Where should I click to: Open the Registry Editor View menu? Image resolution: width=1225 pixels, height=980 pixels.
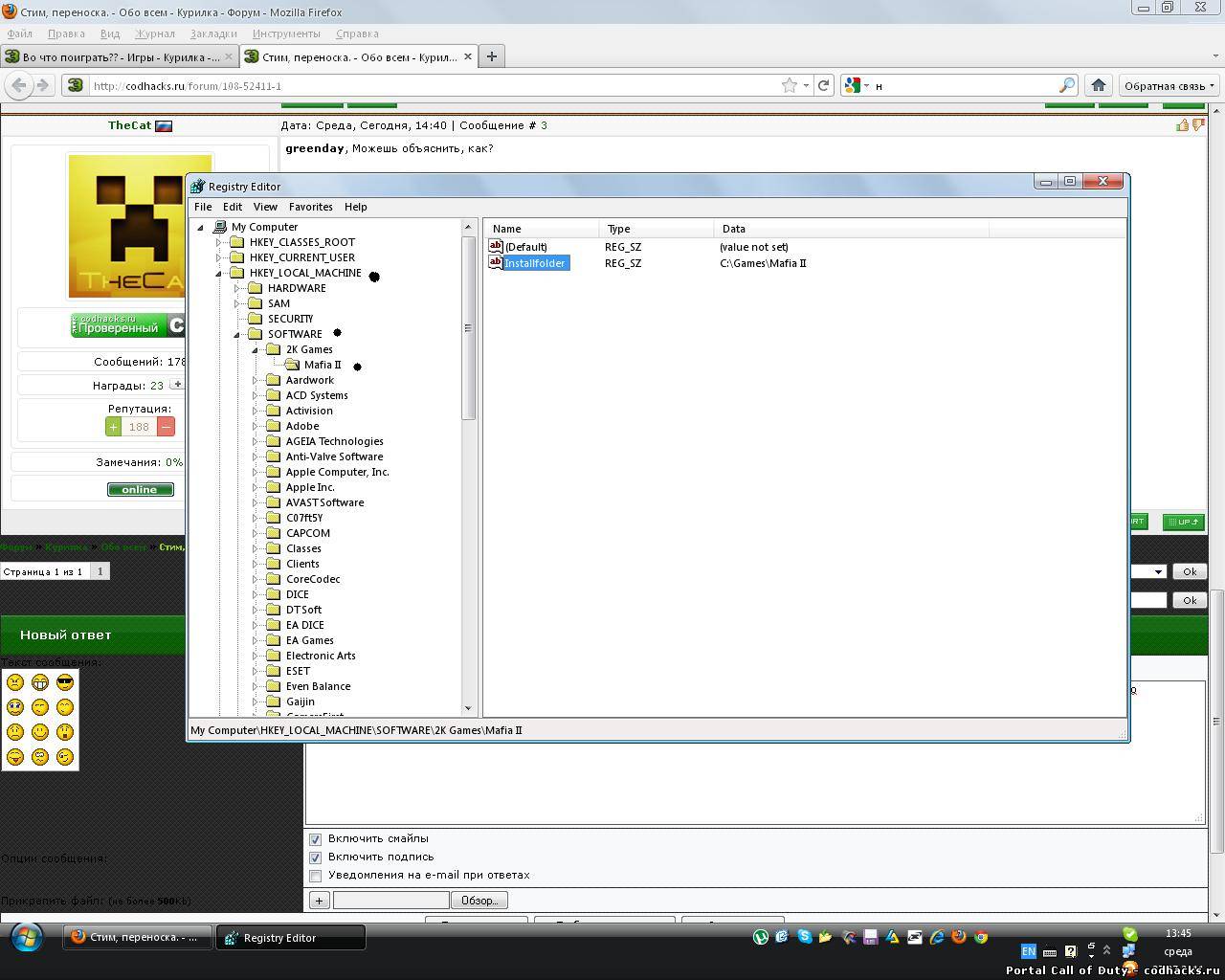tap(265, 207)
